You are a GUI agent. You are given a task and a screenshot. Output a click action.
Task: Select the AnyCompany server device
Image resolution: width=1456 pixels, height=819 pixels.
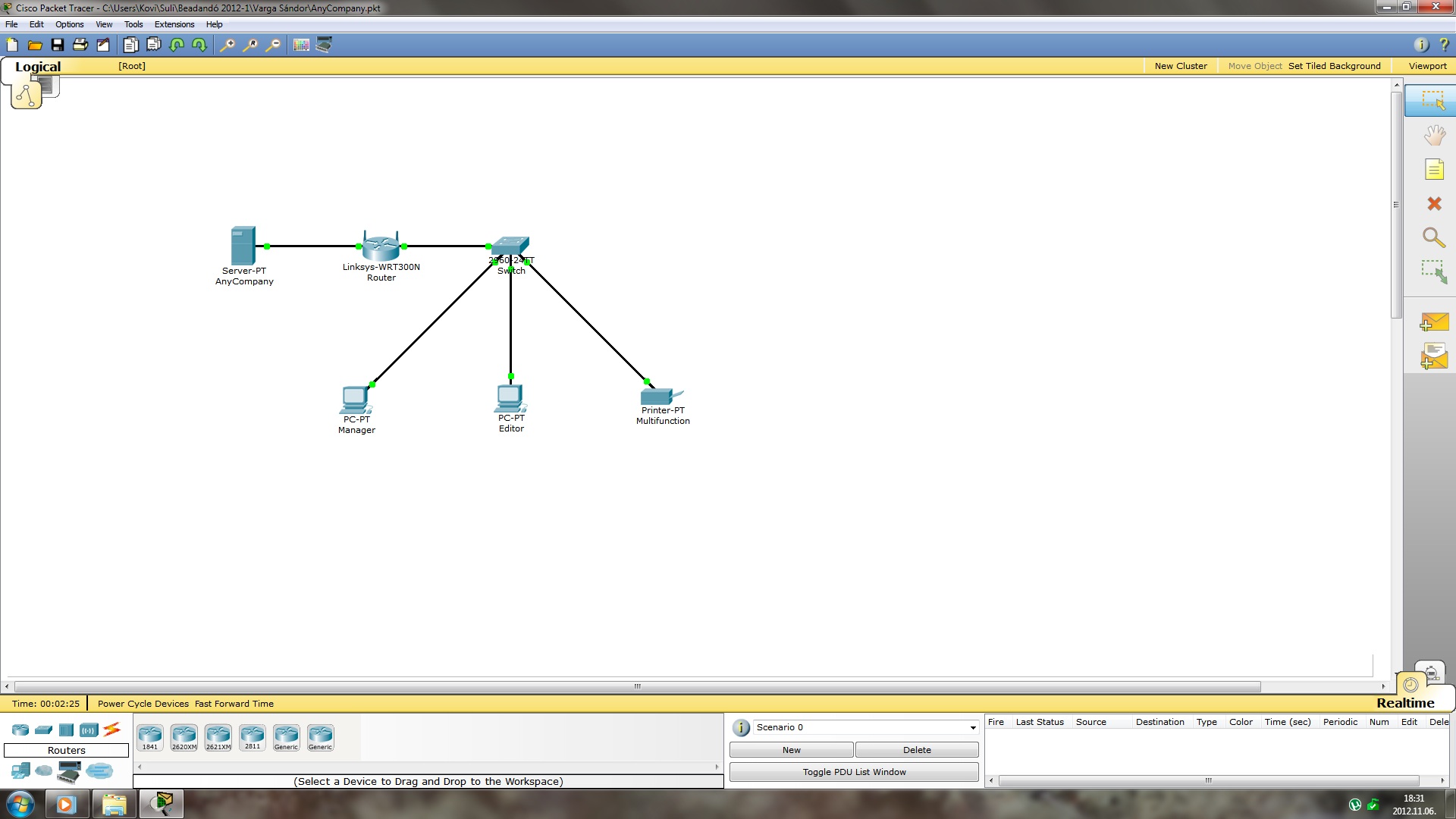tap(243, 246)
